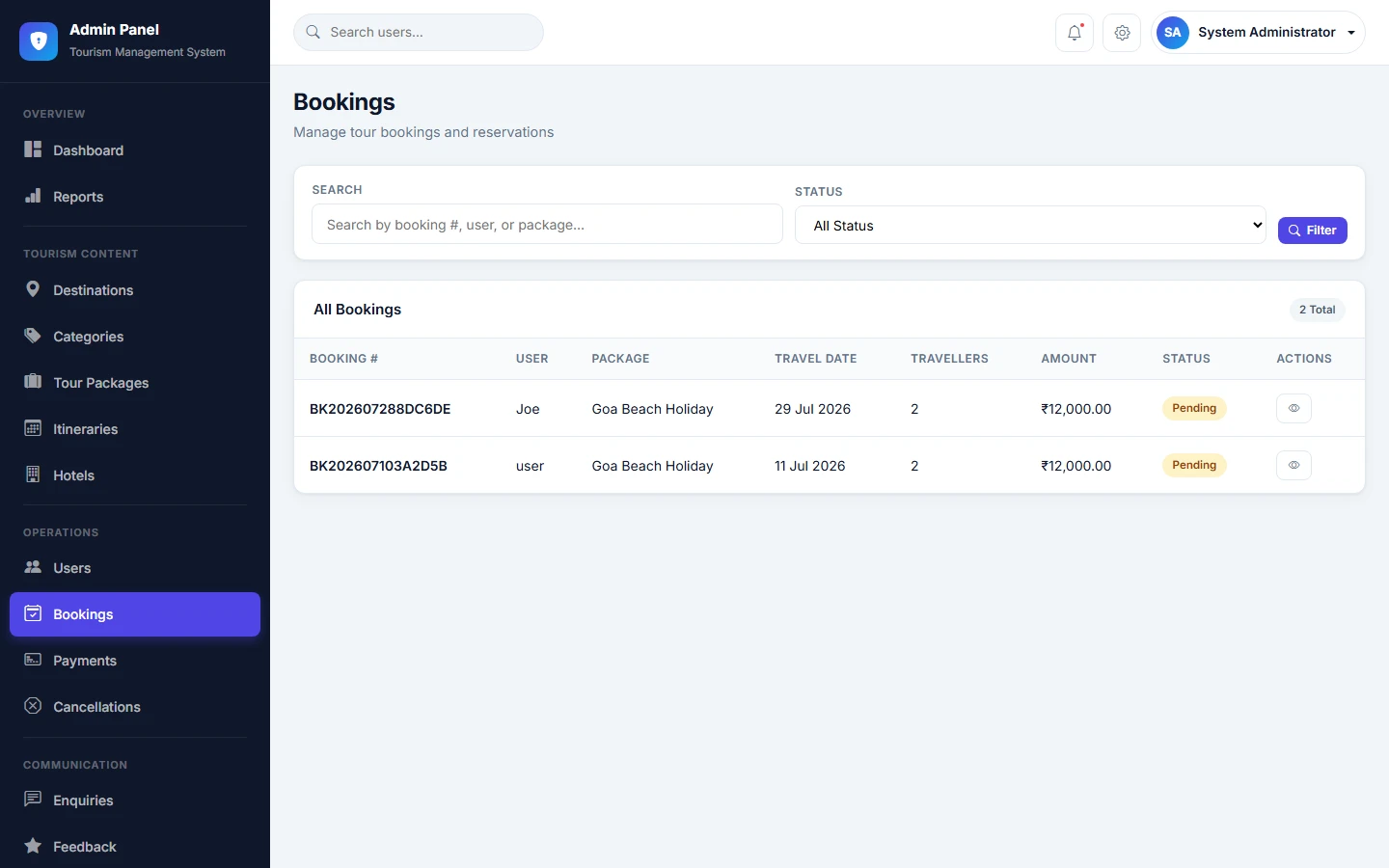This screenshot has height=868, width=1389.
Task: Select Payments in sidebar
Action: click(135, 661)
